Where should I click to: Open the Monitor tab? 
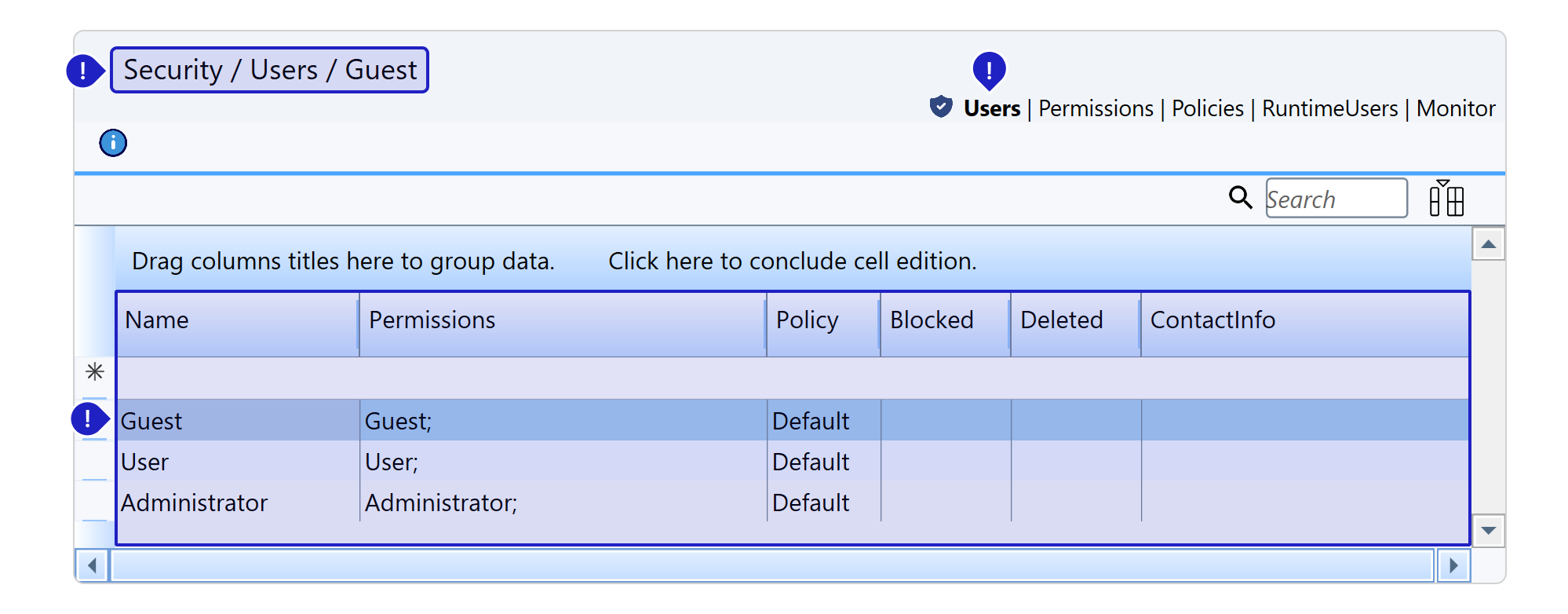[1456, 108]
